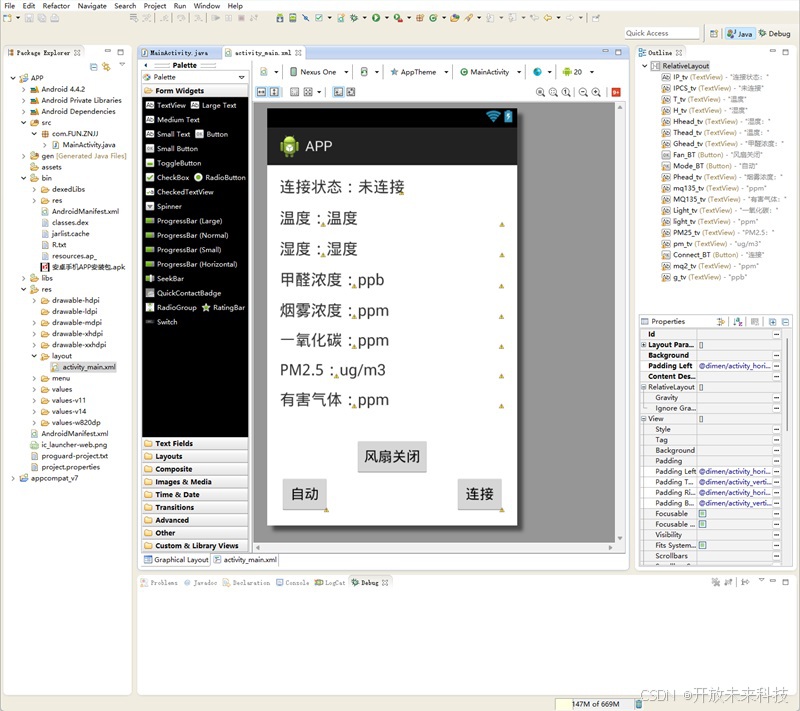Click Link with Editor icon in Package Explorer
Image resolution: width=800 pixels, height=711 pixels.
coord(106,67)
